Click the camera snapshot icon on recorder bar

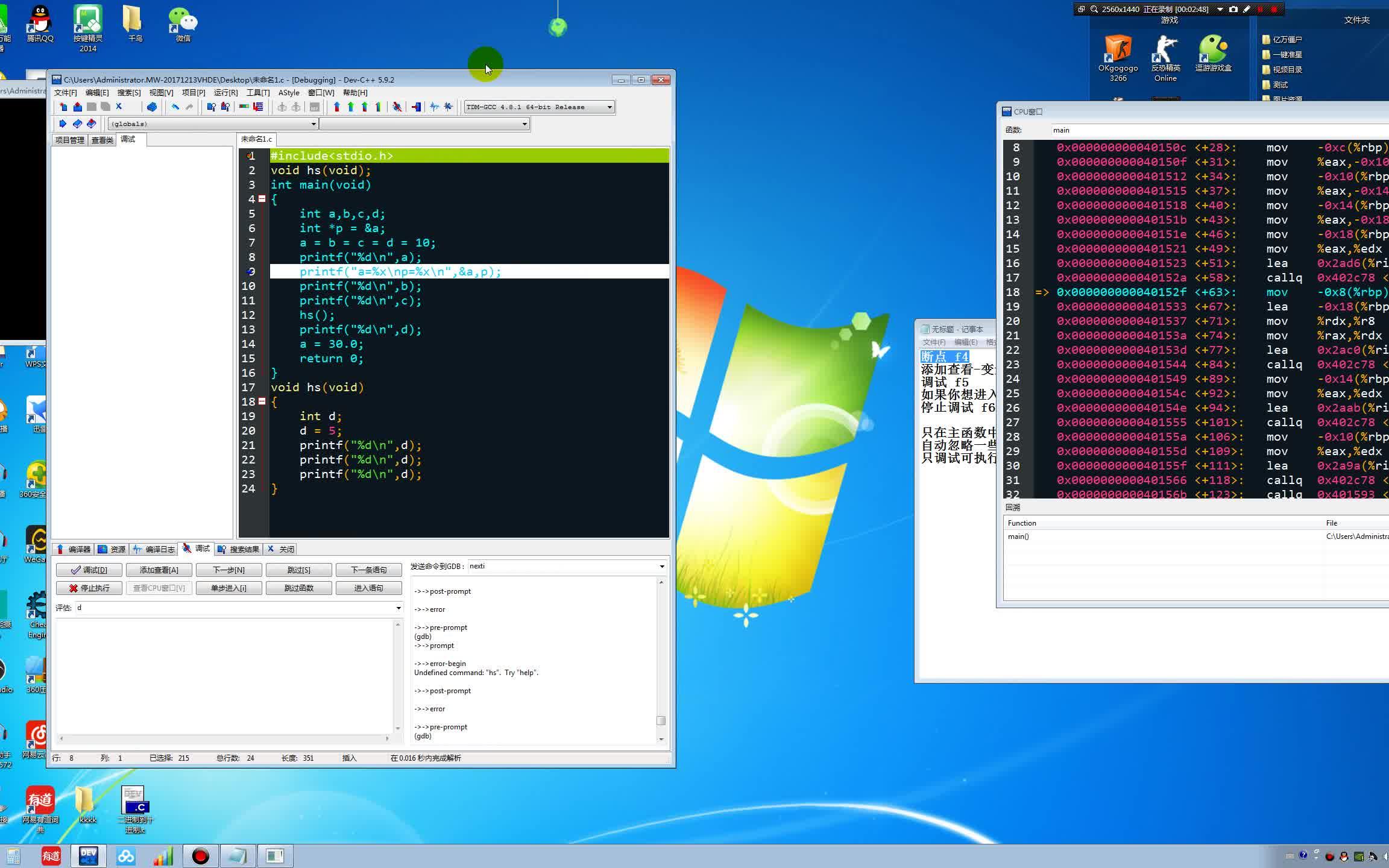click(1233, 9)
